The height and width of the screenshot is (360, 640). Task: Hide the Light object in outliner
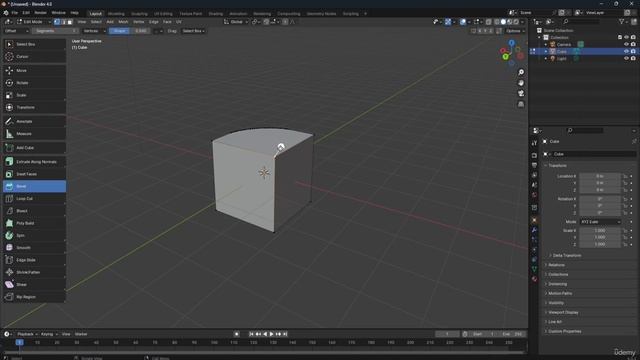(626, 58)
